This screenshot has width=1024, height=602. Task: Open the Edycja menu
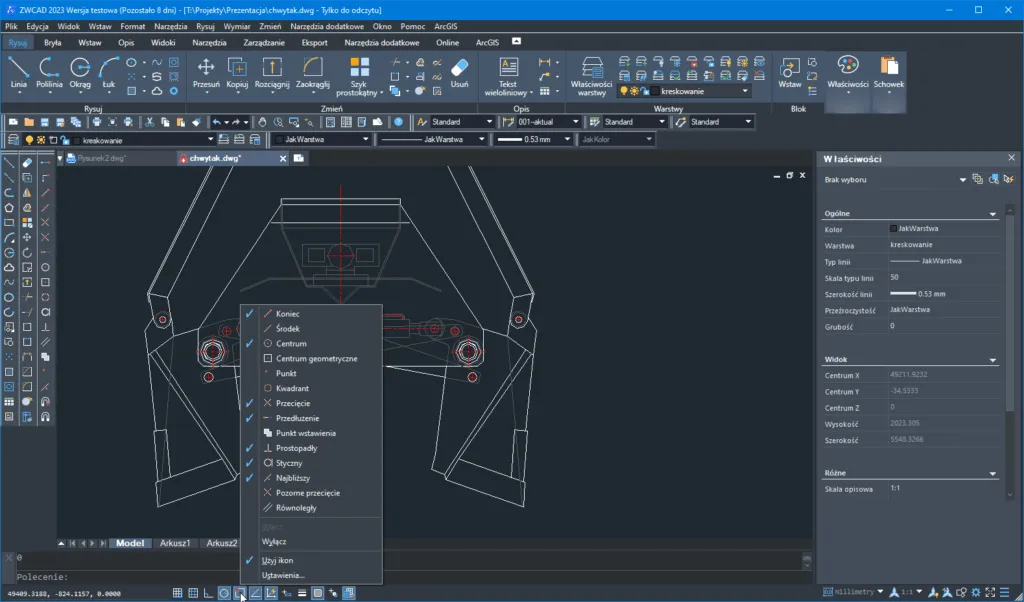pyautogui.click(x=37, y=27)
